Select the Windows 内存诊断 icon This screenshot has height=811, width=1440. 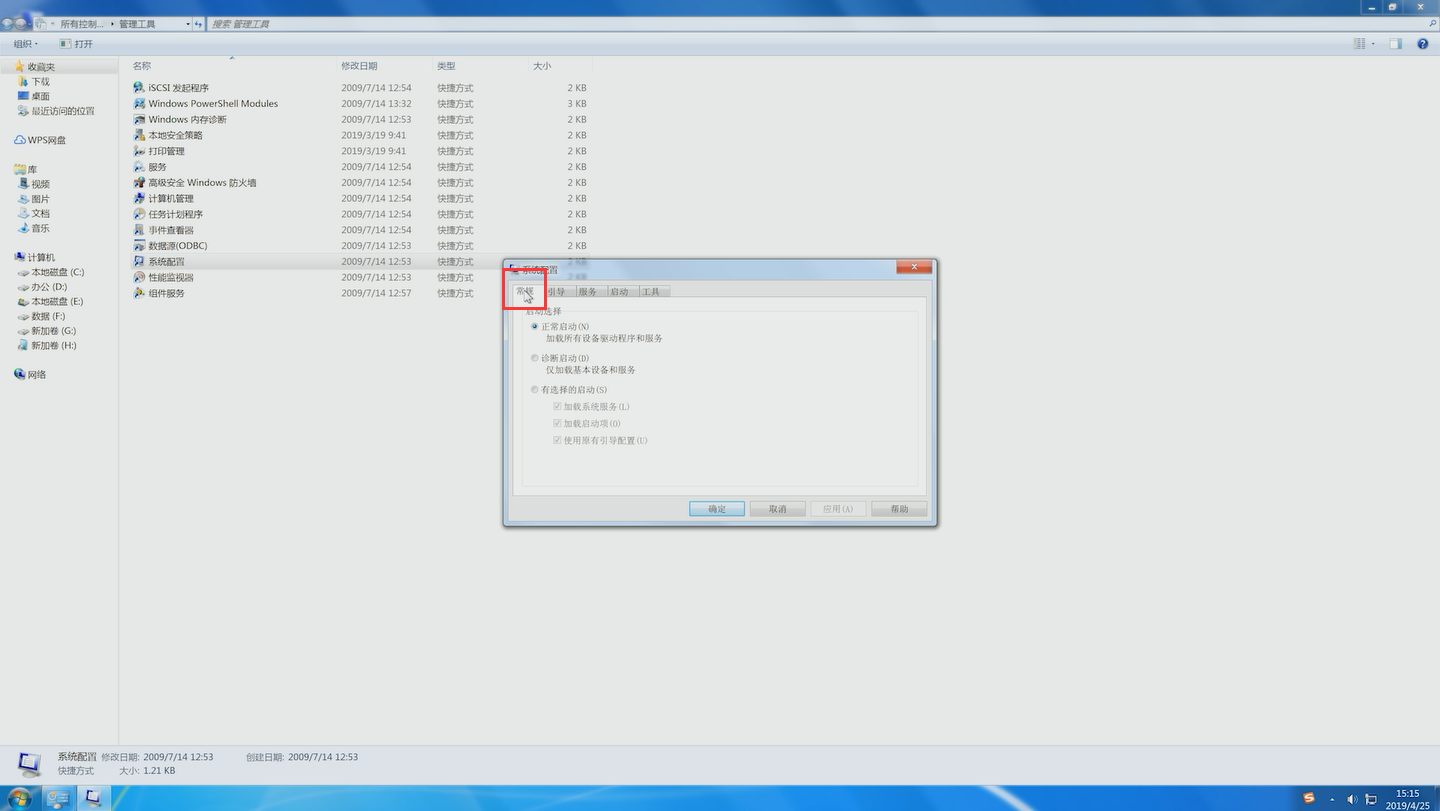coord(139,120)
